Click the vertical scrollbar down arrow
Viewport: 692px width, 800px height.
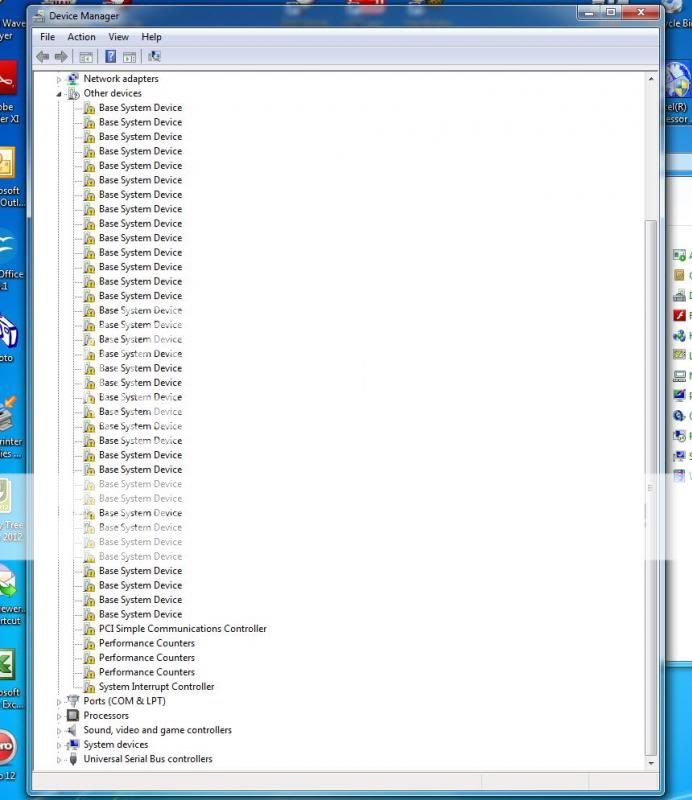pos(652,765)
